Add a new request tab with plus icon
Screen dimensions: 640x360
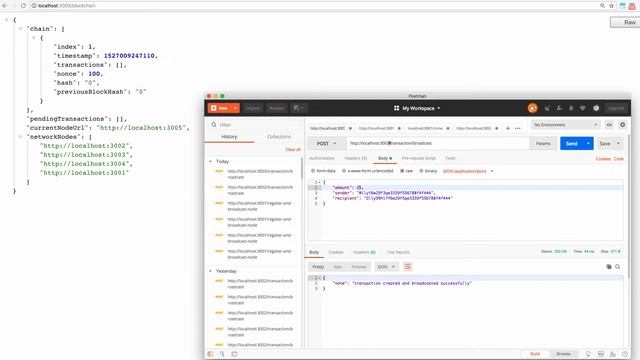pos(508,128)
